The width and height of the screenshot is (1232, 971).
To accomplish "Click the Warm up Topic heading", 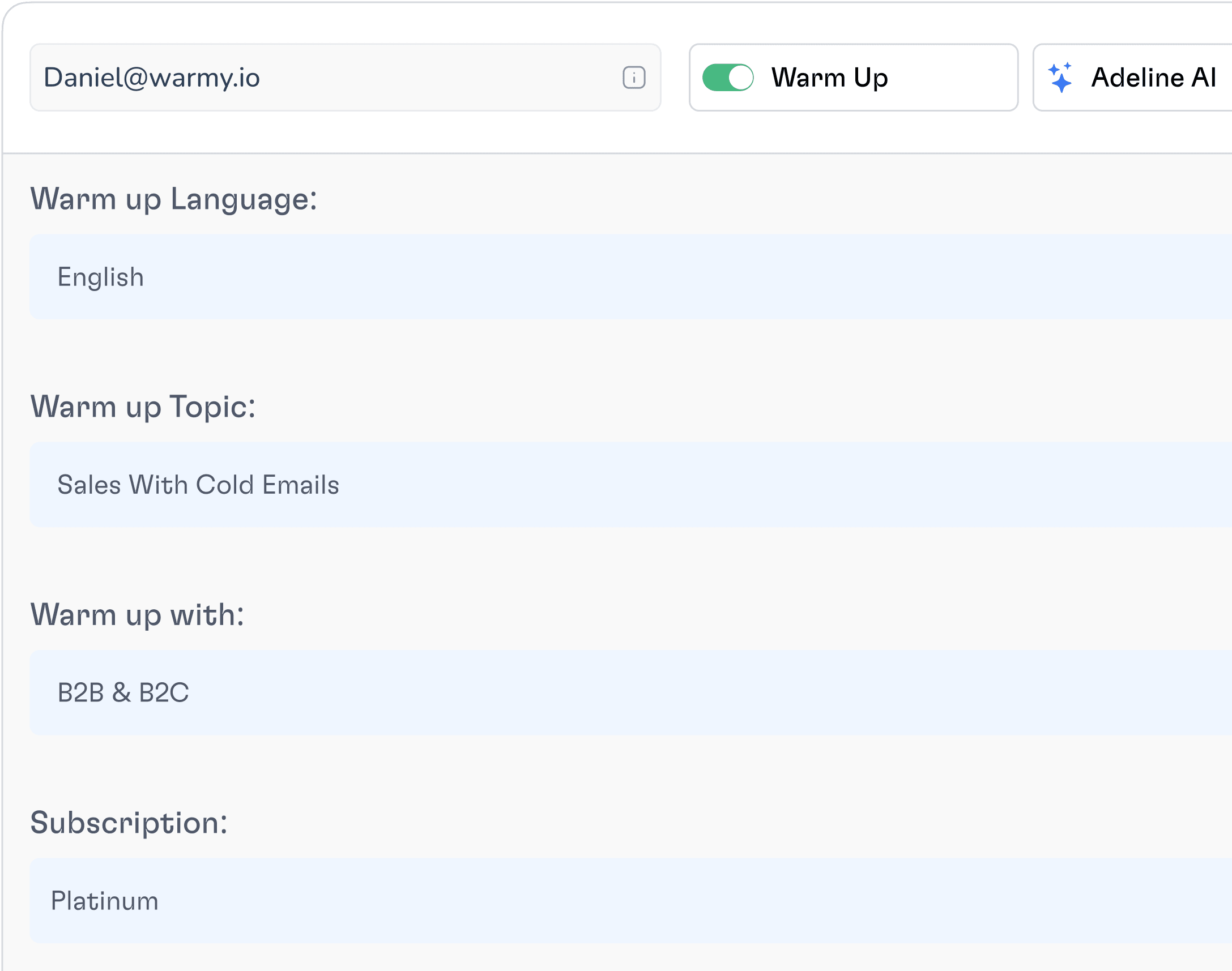I will point(143,407).
